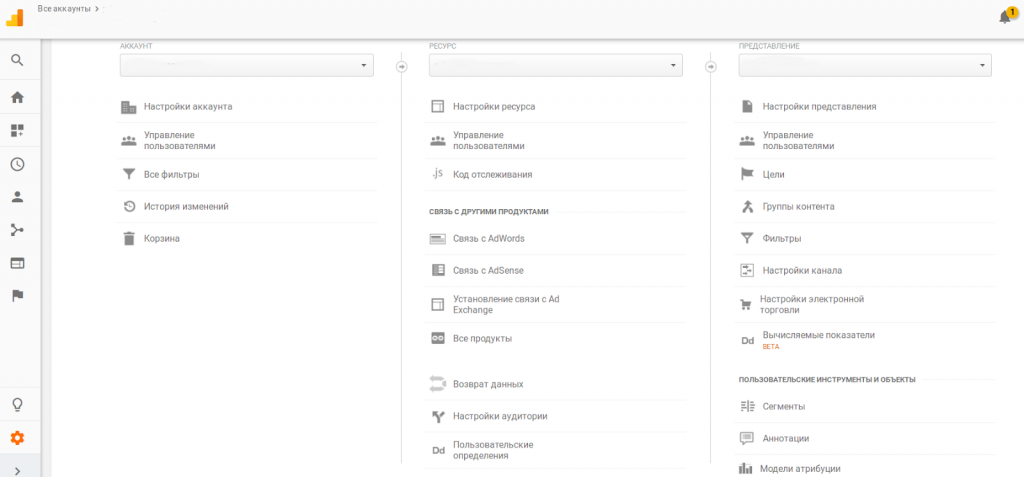Open view-level Управление пользователями
This screenshot has width=1024, height=477.
(798, 140)
